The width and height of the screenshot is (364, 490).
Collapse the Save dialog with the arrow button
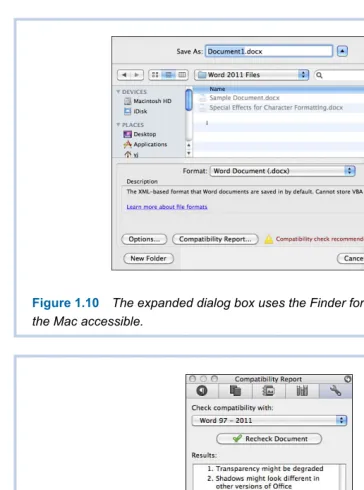342,51
